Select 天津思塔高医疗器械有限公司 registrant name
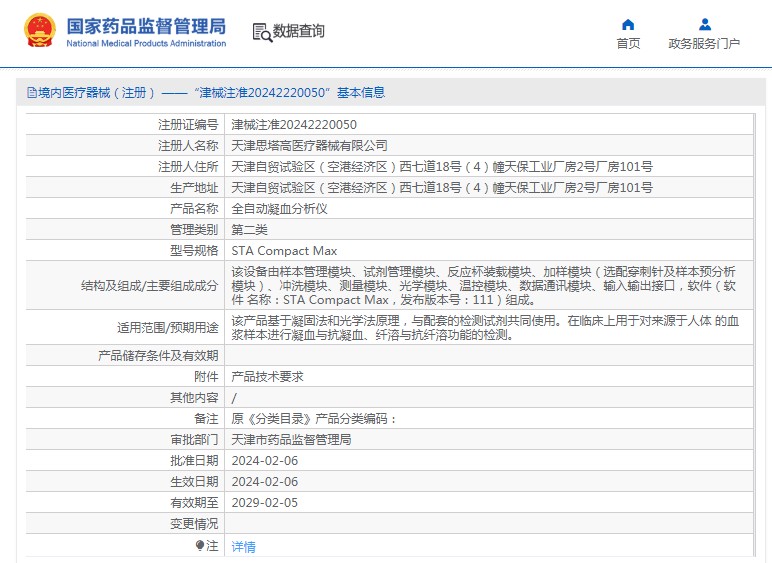Screen dimensions: 772x563 309,146
